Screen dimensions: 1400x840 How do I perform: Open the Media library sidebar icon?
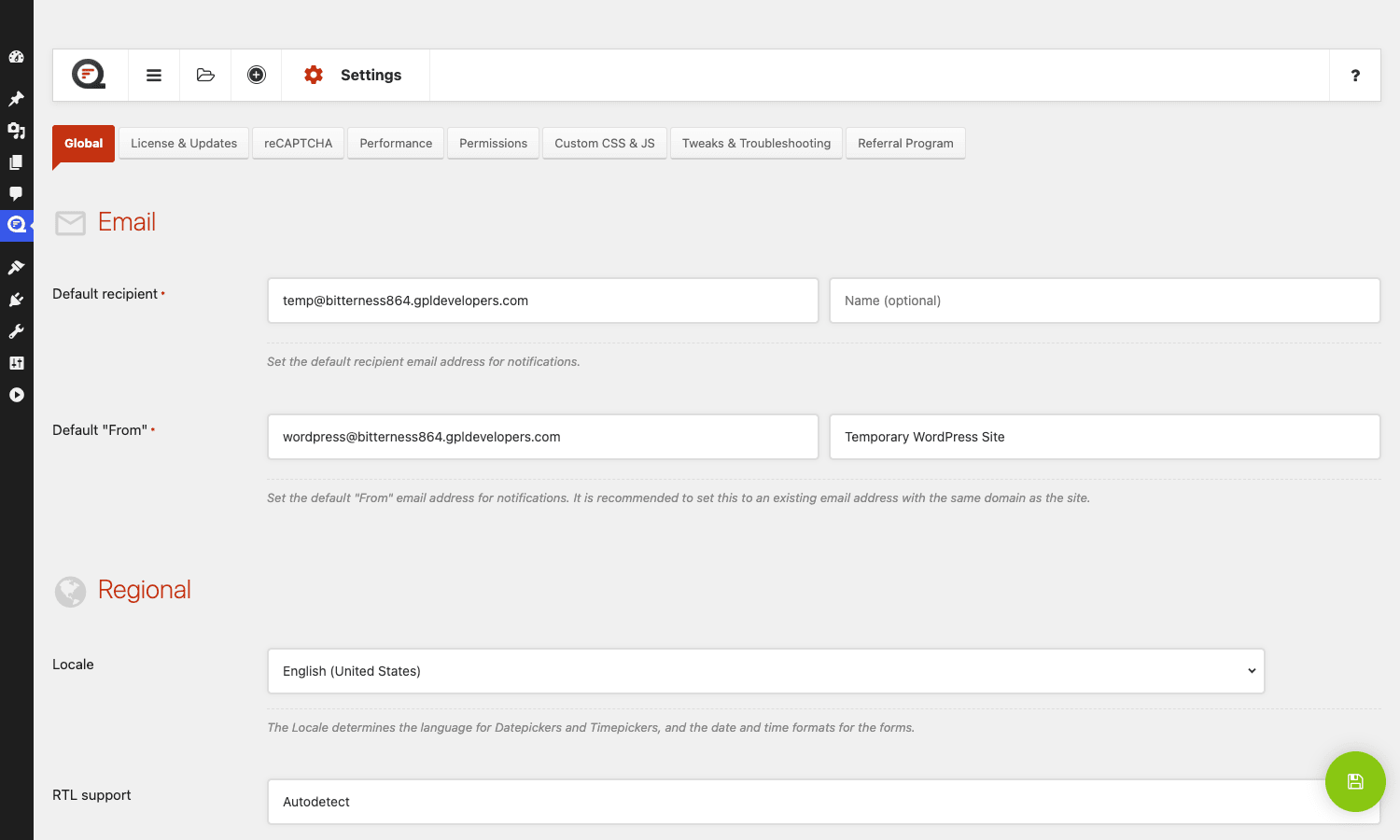pos(16,131)
